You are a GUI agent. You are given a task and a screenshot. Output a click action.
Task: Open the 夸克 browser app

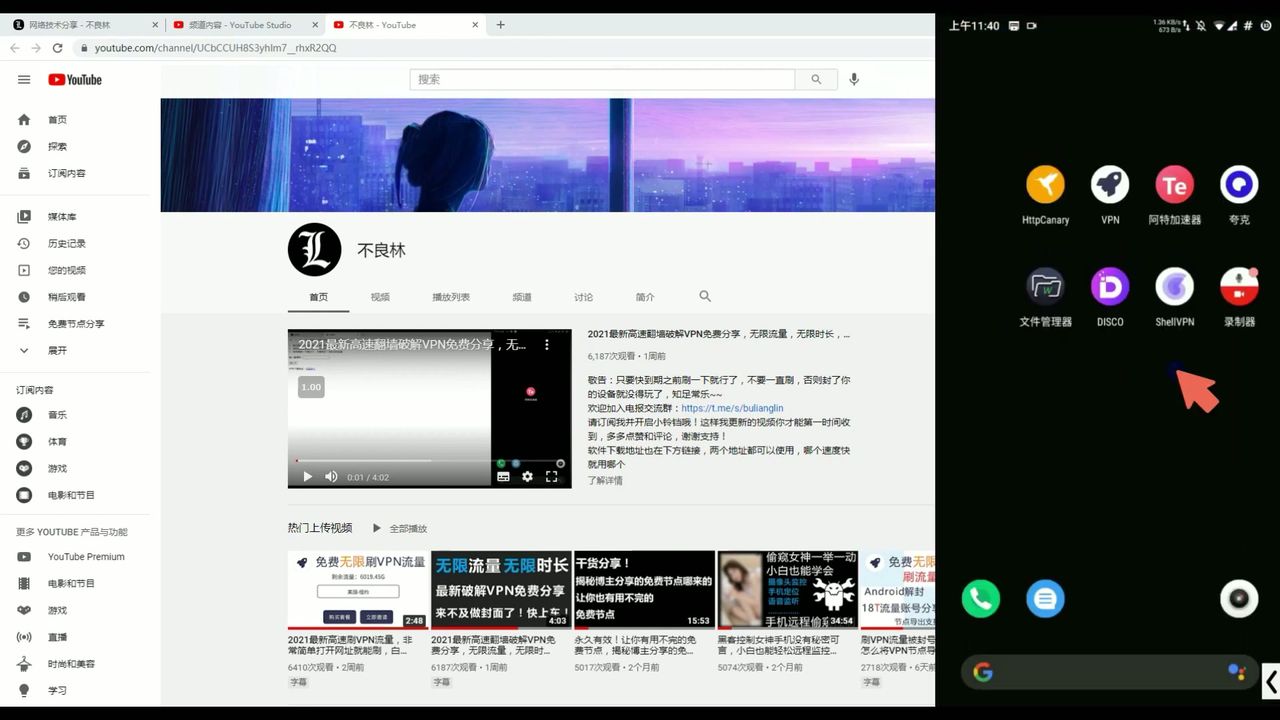click(x=1239, y=185)
